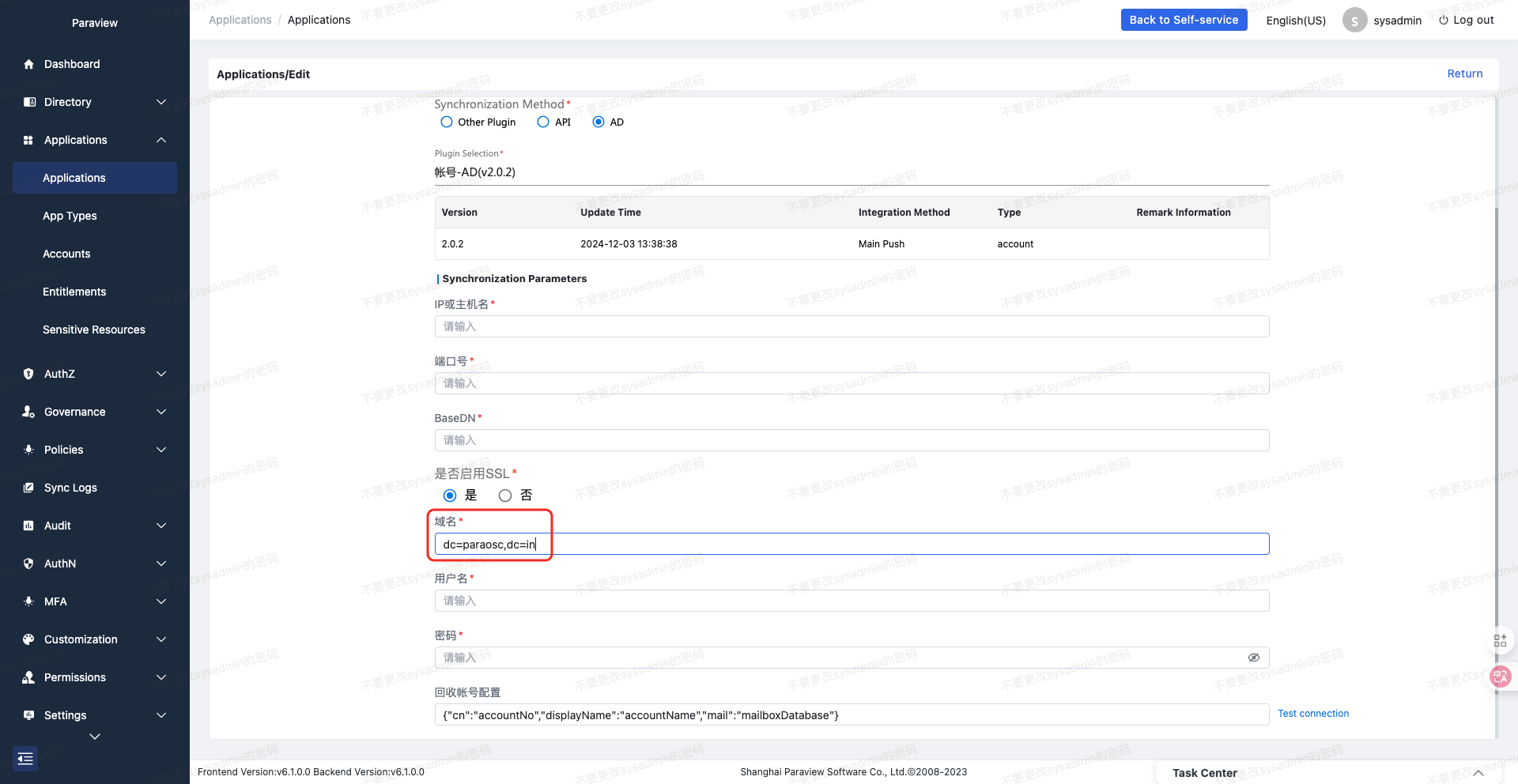Click the Audit shield icon in sidebar

pyautogui.click(x=28, y=526)
